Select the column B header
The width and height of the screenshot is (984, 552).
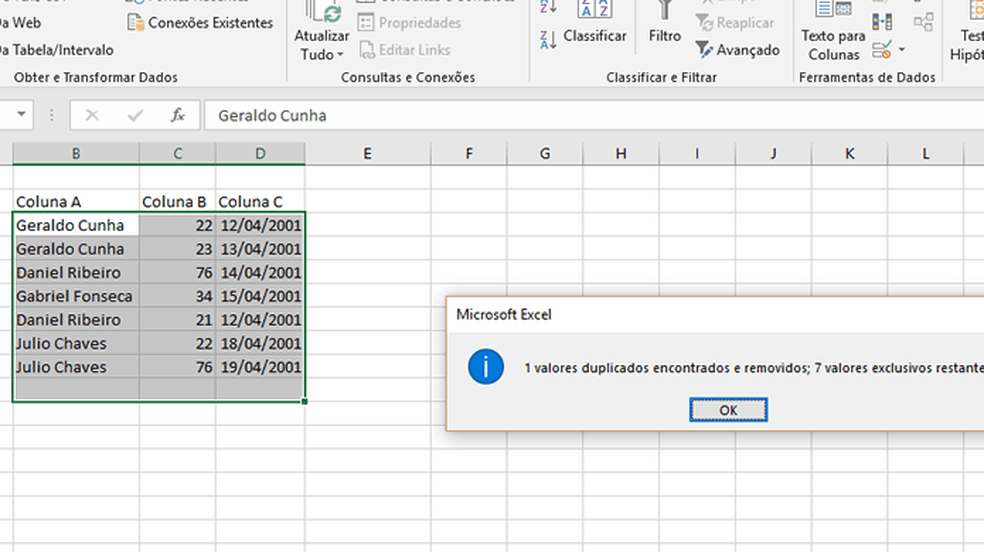point(76,153)
